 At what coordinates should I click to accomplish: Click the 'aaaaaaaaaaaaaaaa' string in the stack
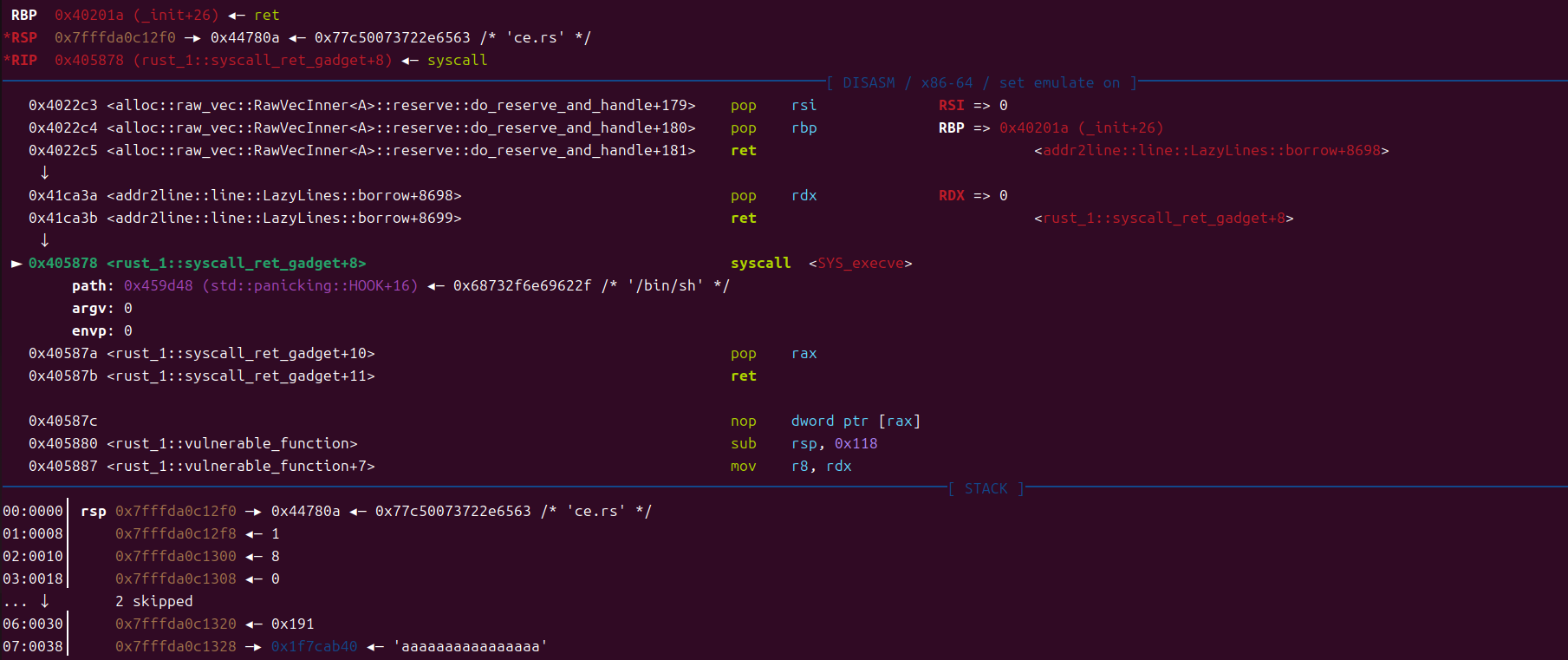[470, 646]
